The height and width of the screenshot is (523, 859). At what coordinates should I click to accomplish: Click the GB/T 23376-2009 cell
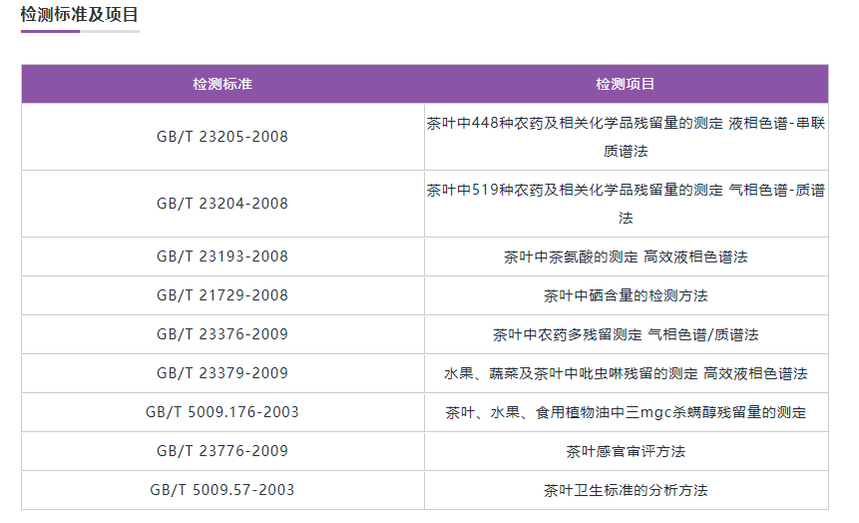222,334
